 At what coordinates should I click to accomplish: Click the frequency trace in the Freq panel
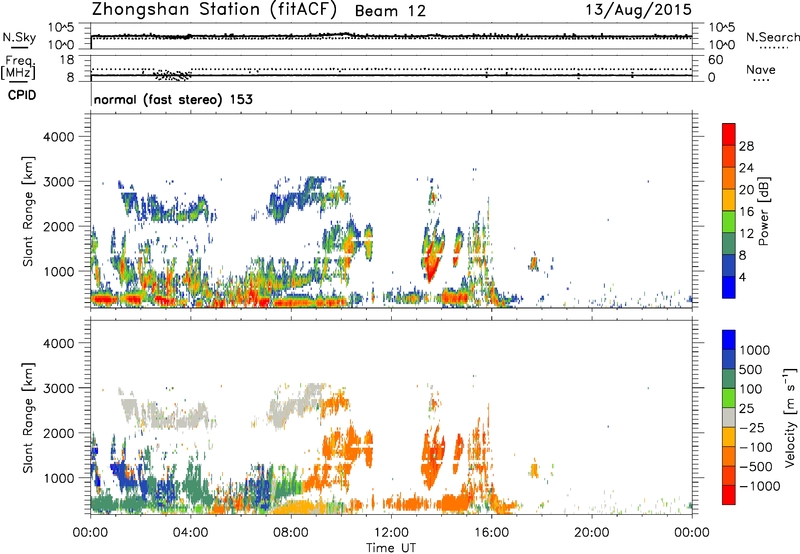click(391, 76)
